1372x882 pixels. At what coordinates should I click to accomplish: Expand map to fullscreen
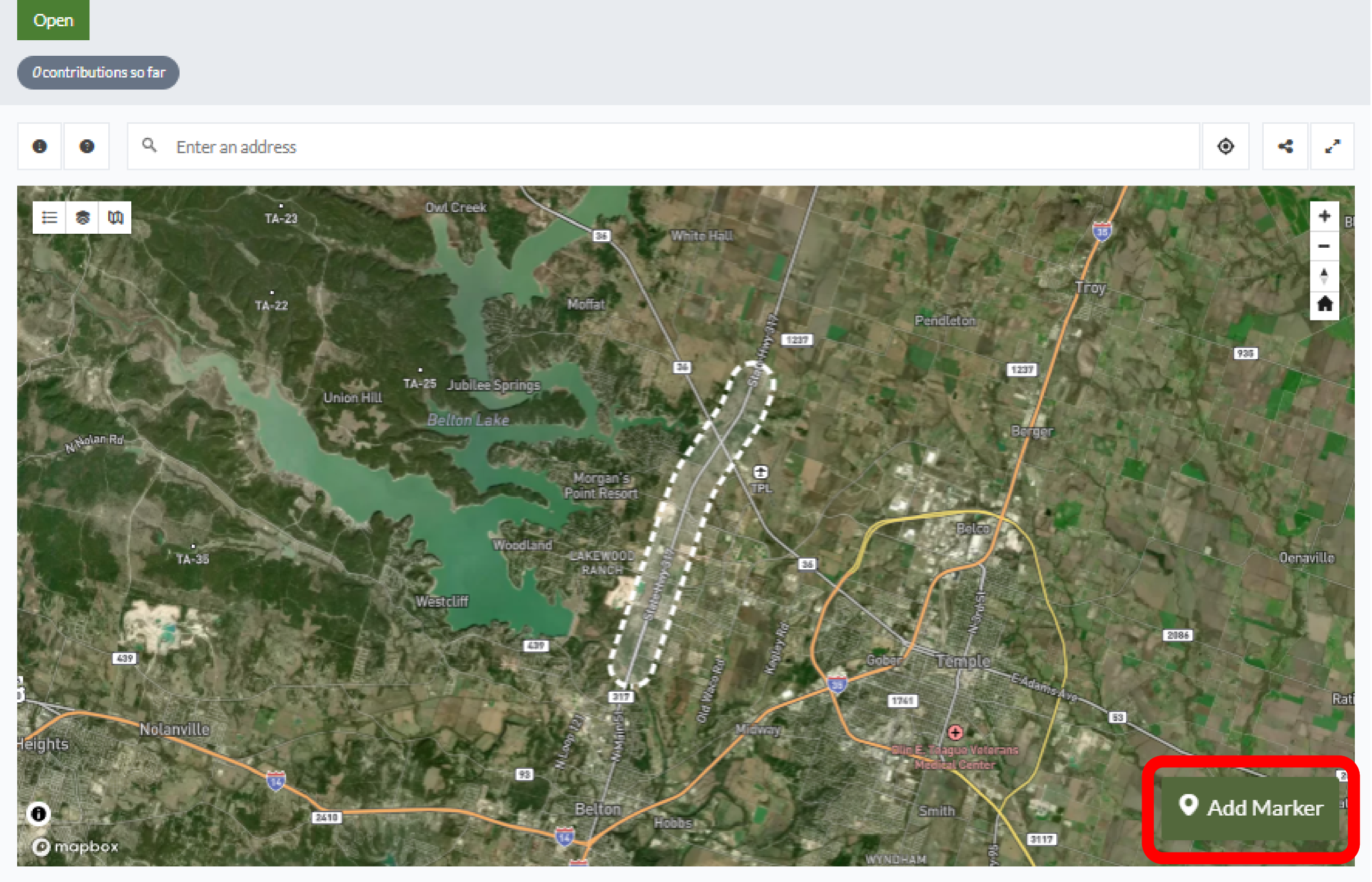click(1333, 146)
